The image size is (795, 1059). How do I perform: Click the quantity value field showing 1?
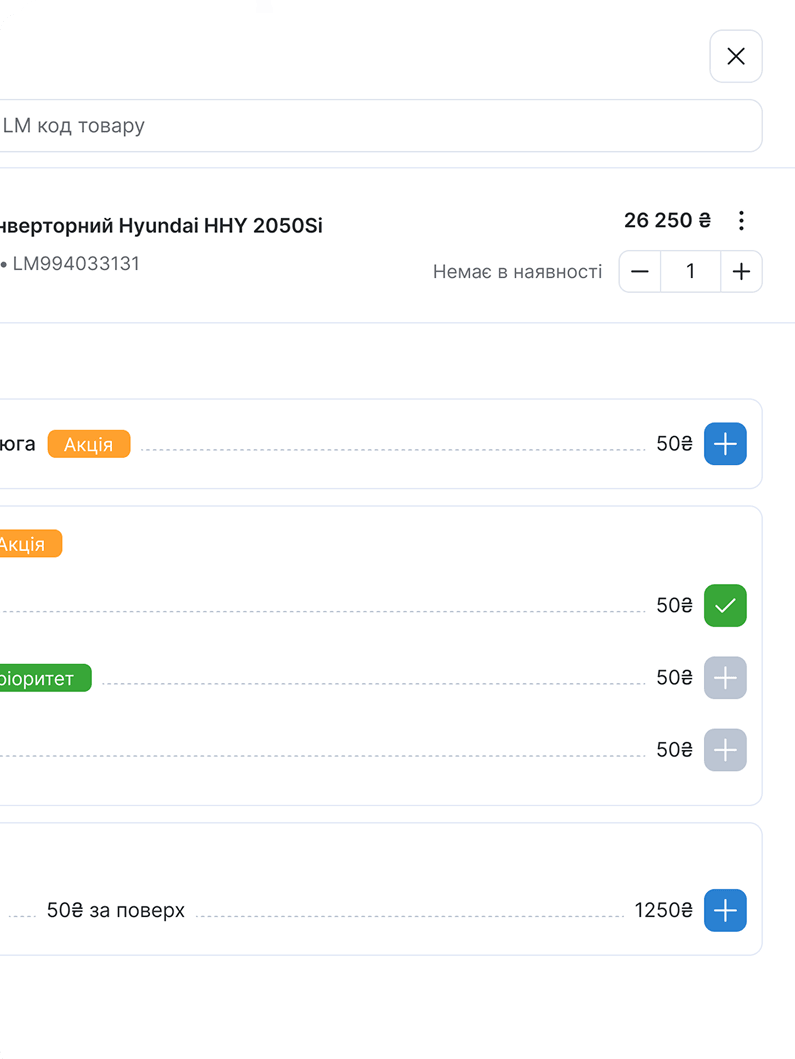point(690,272)
